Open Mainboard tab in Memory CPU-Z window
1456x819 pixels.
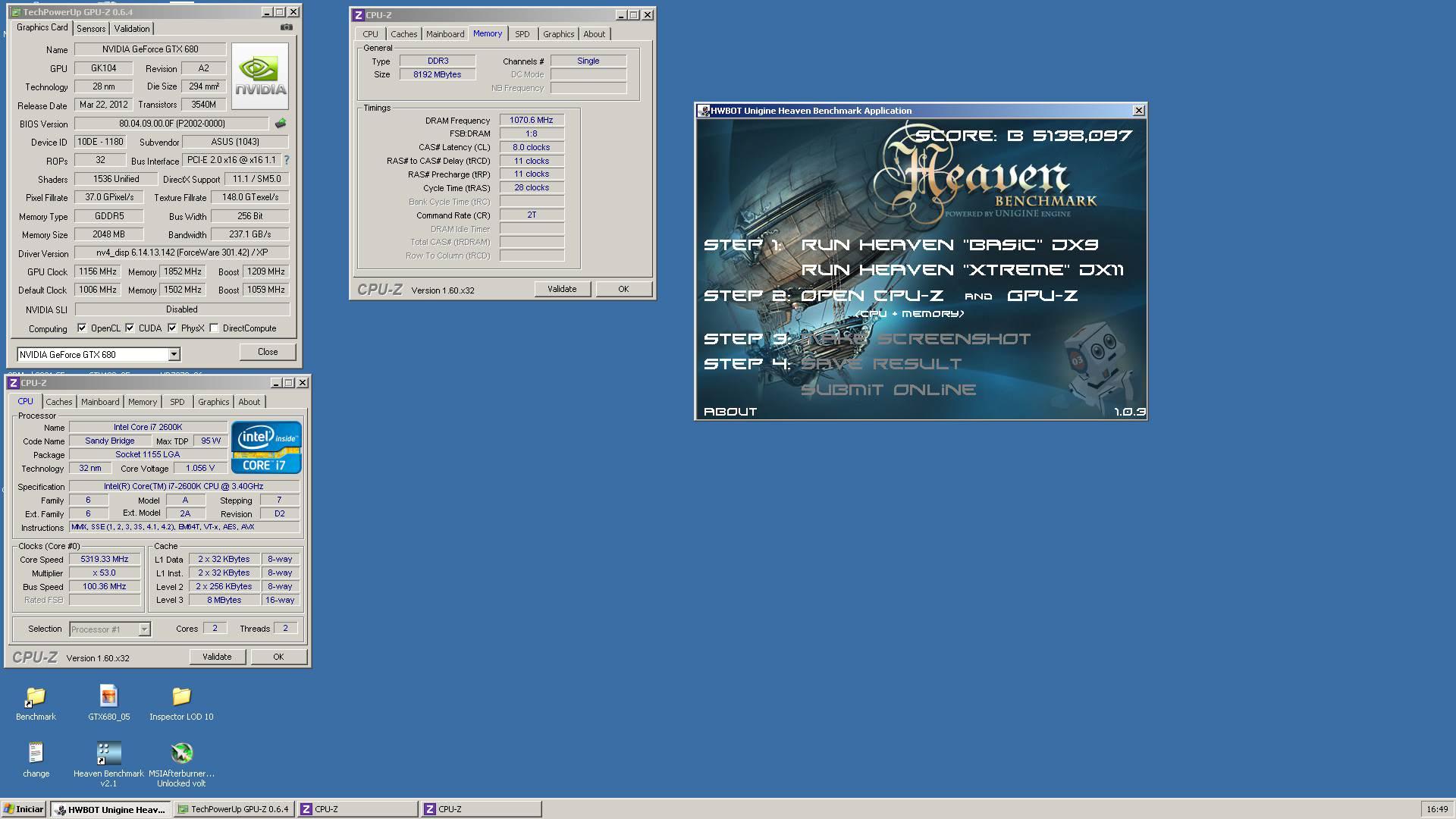pyautogui.click(x=445, y=34)
